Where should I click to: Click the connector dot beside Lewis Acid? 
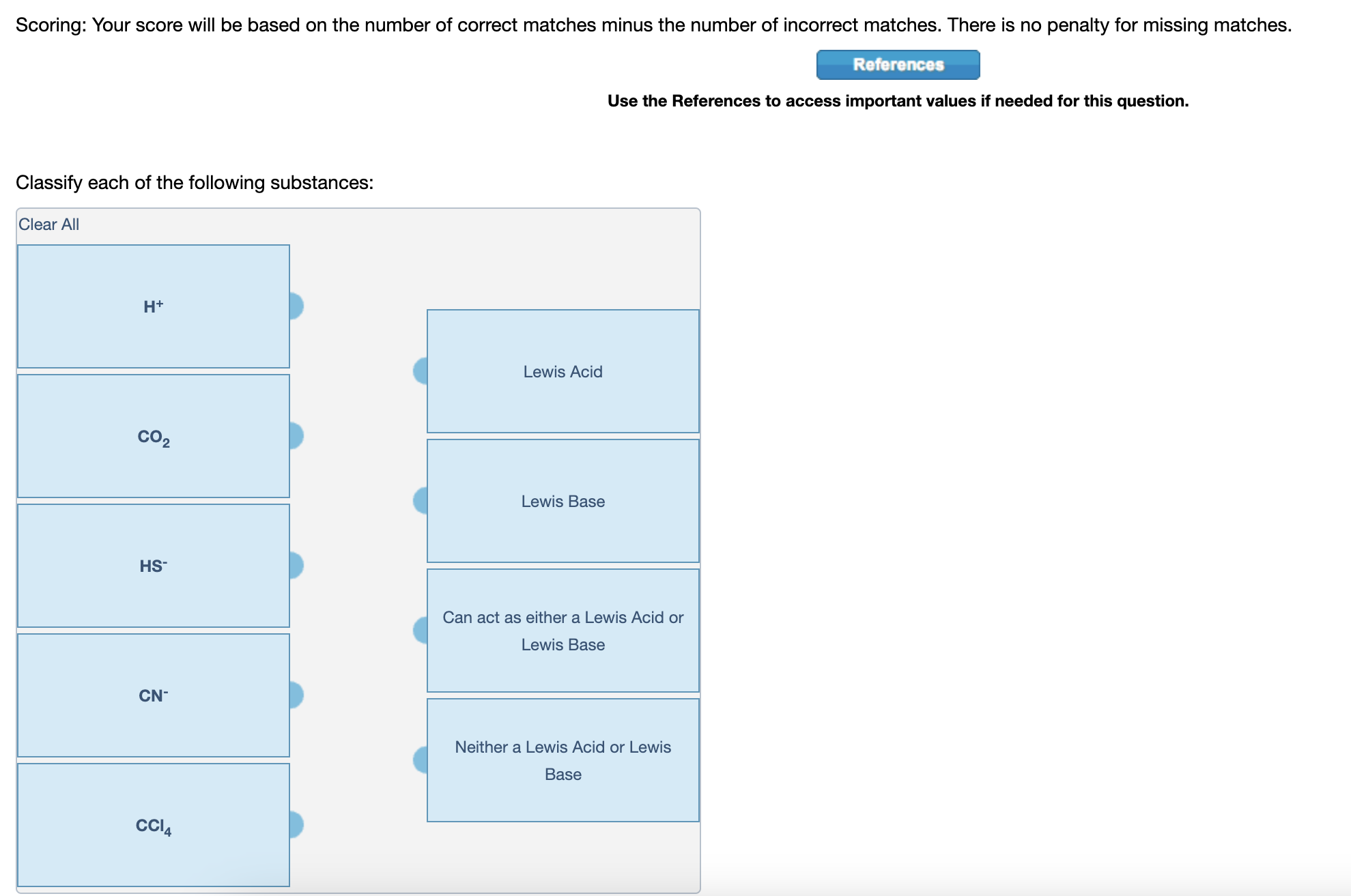[419, 372]
